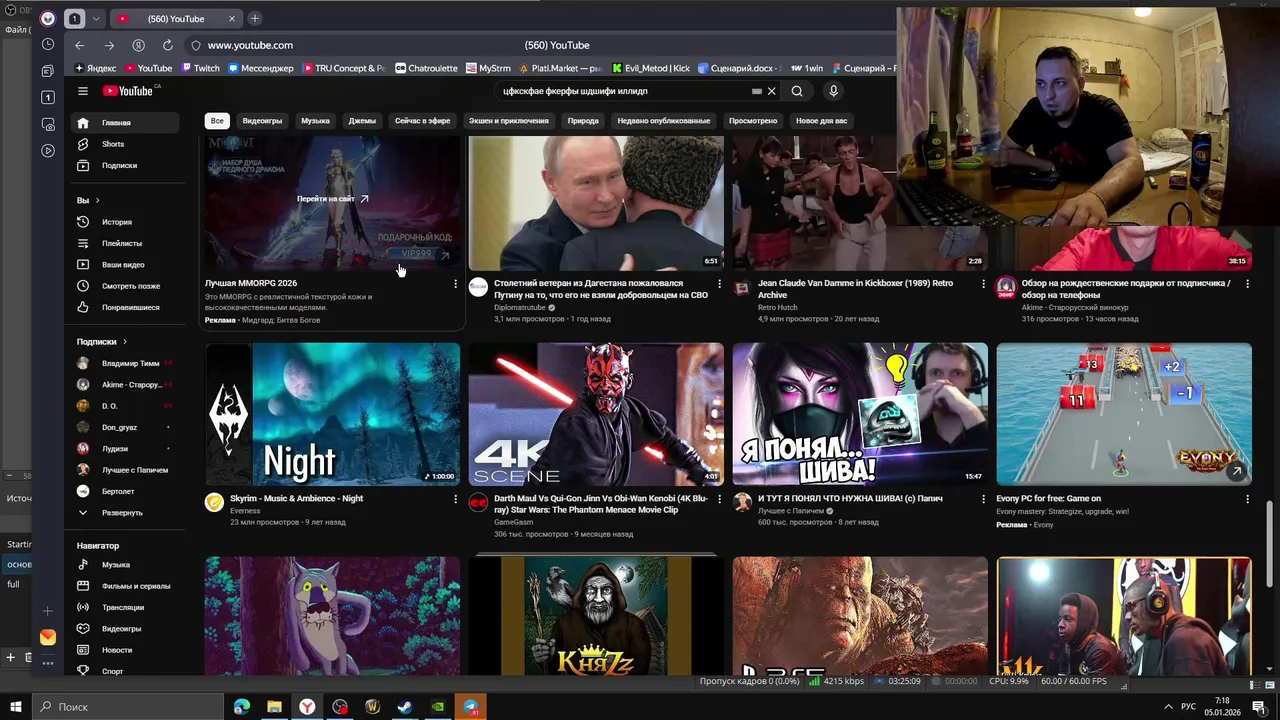Open Фильмы и сериалы in Навигатор
Viewport: 1280px width, 720px height.
(x=126, y=586)
